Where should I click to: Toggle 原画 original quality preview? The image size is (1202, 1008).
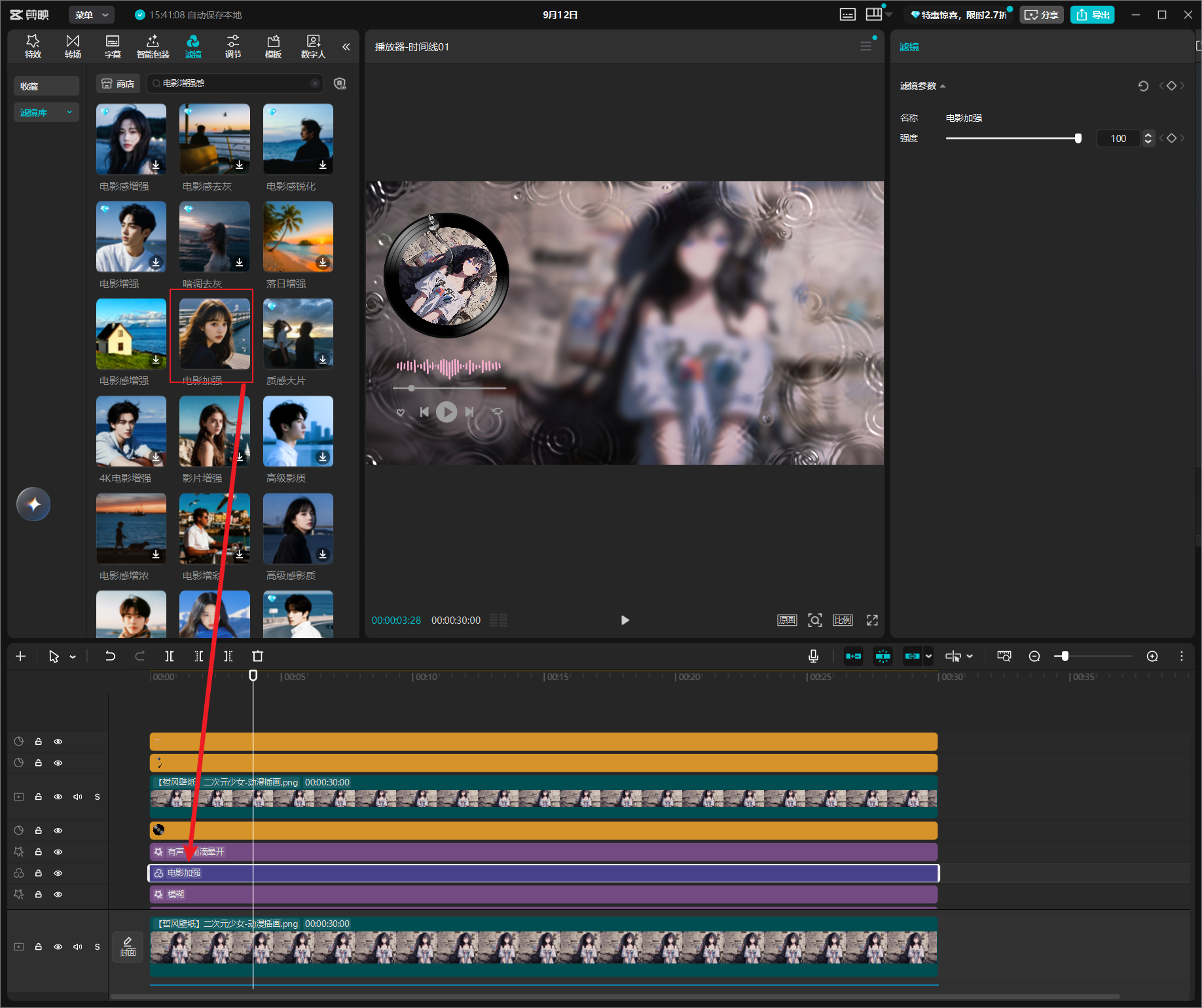click(787, 620)
